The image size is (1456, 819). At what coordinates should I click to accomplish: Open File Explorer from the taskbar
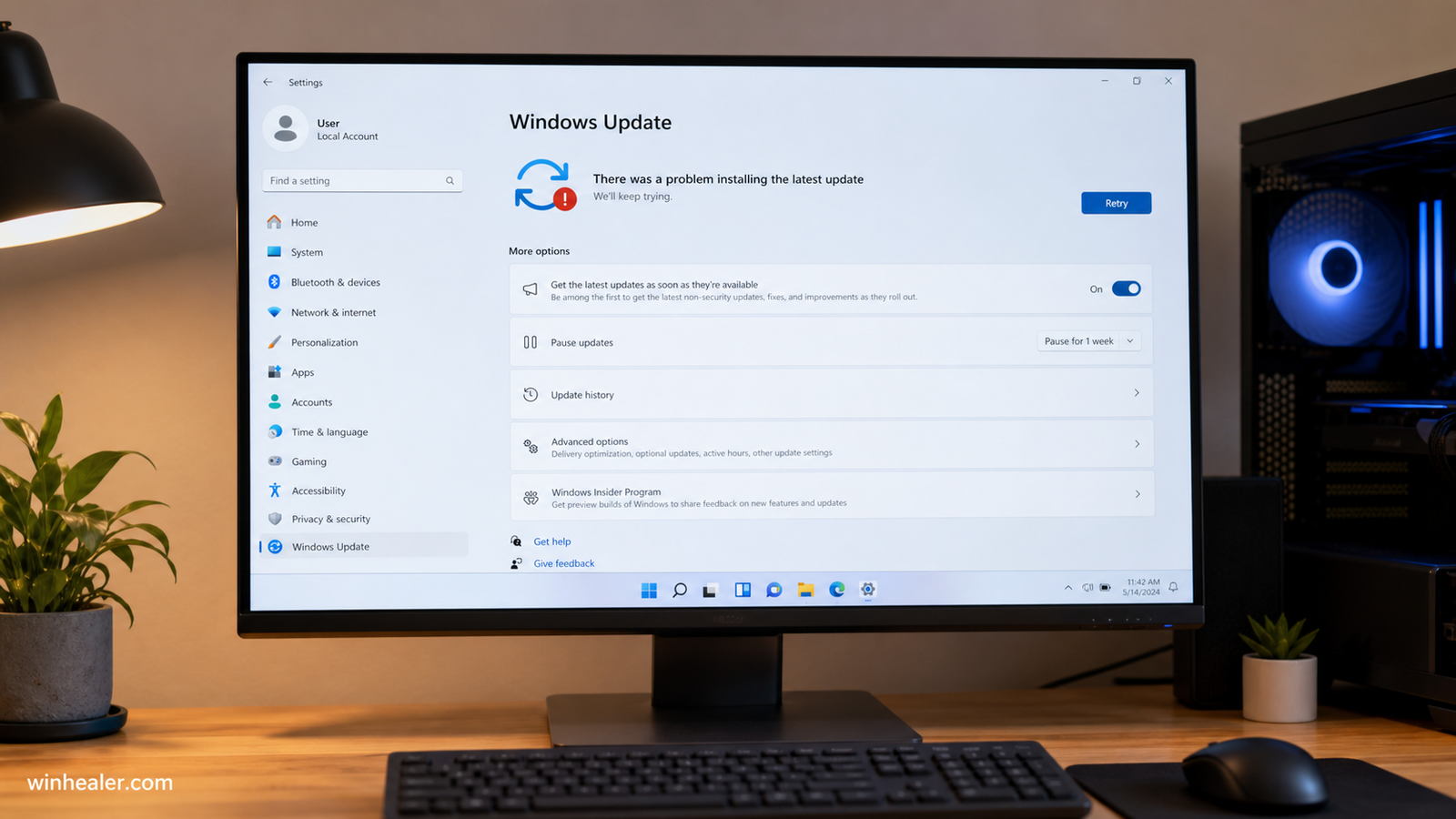(x=805, y=590)
